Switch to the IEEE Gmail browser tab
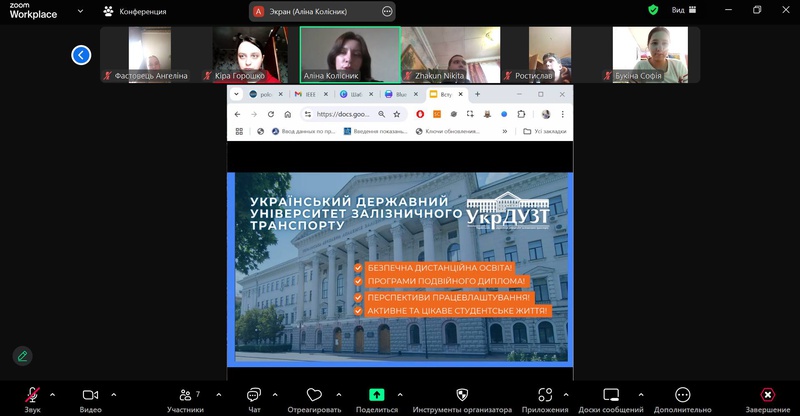This screenshot has height=416, width=800. tap(311, 94)
